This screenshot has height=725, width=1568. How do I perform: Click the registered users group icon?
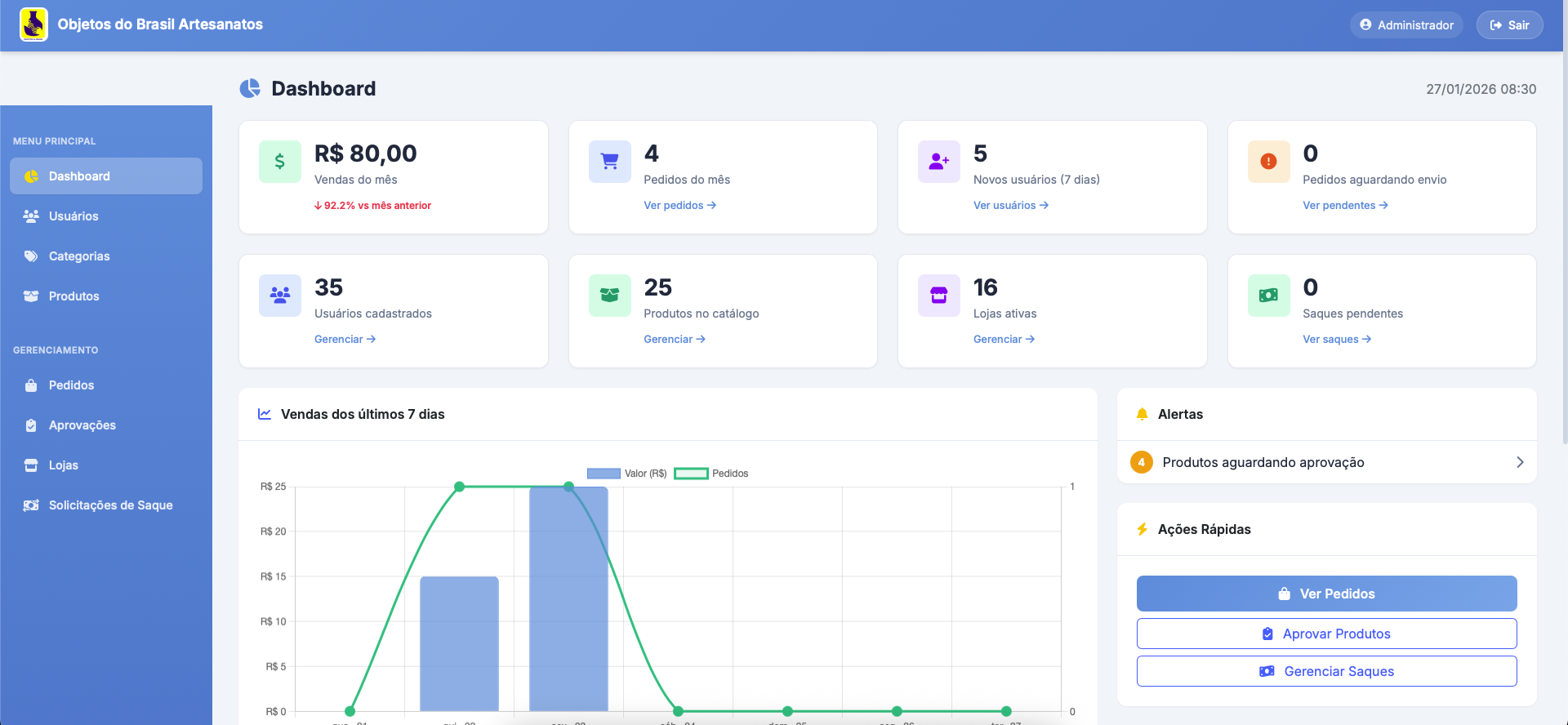(x=279, y=296)
